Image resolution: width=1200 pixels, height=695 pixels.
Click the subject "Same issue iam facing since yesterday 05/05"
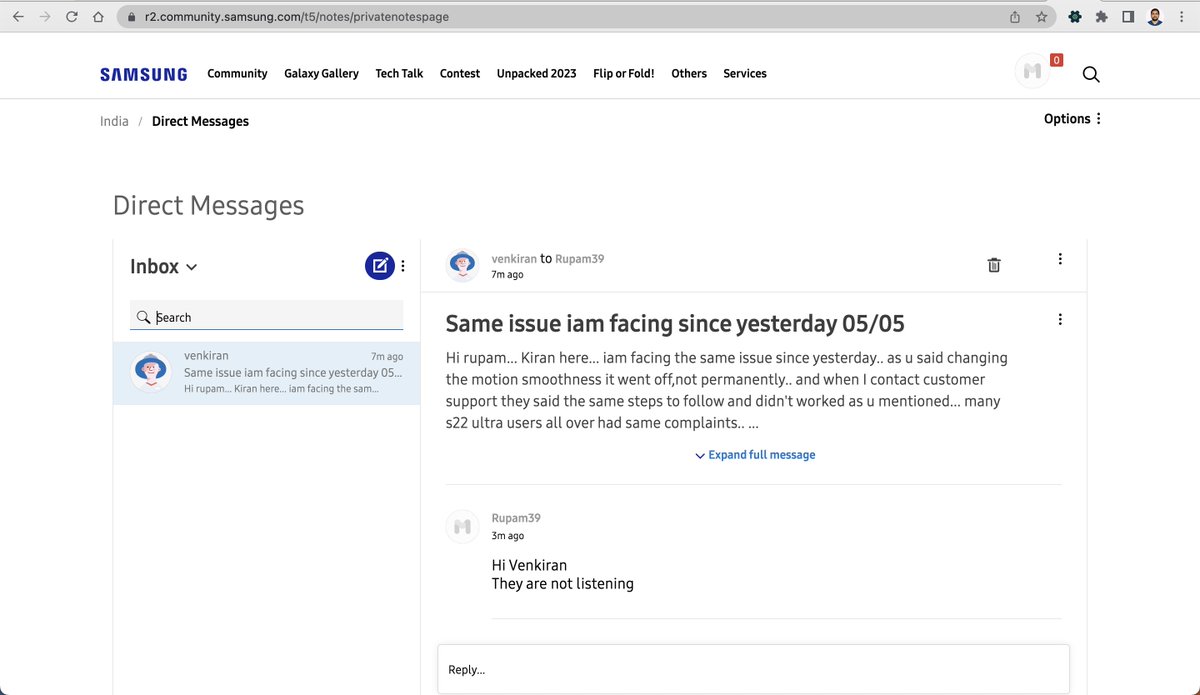coord(675,324)
